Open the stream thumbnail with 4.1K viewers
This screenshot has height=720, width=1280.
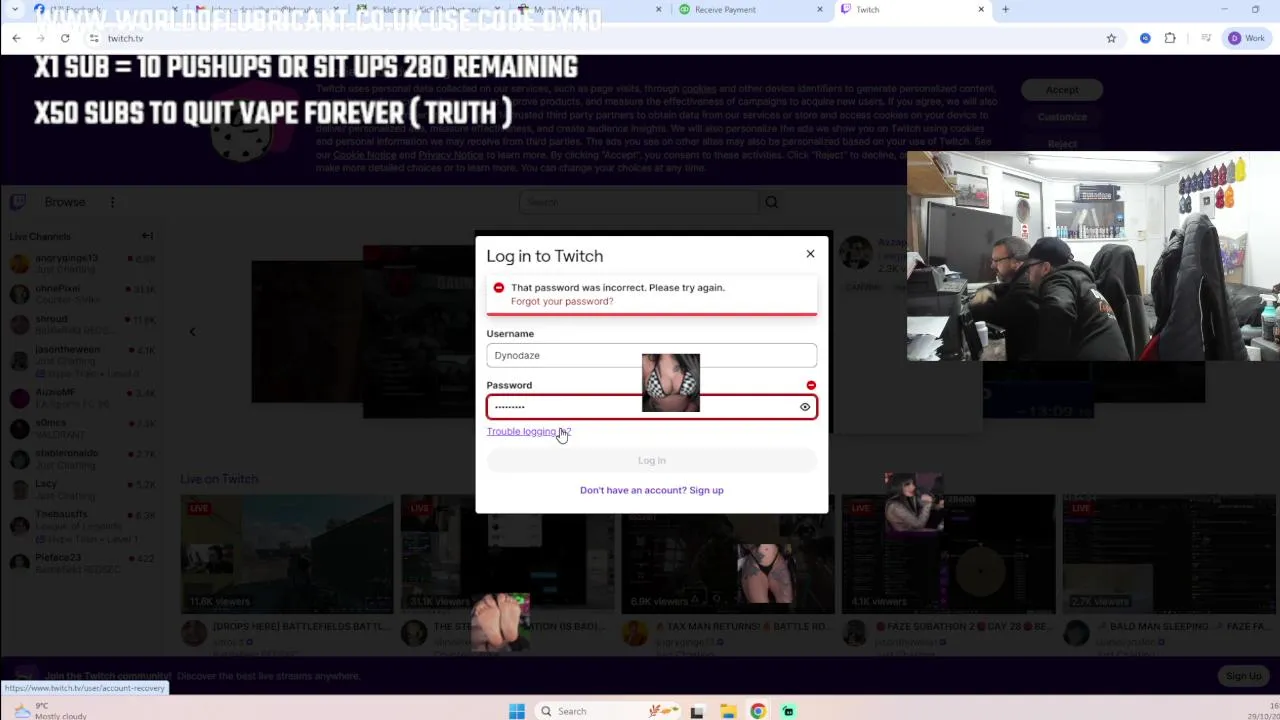pos(948,553)
